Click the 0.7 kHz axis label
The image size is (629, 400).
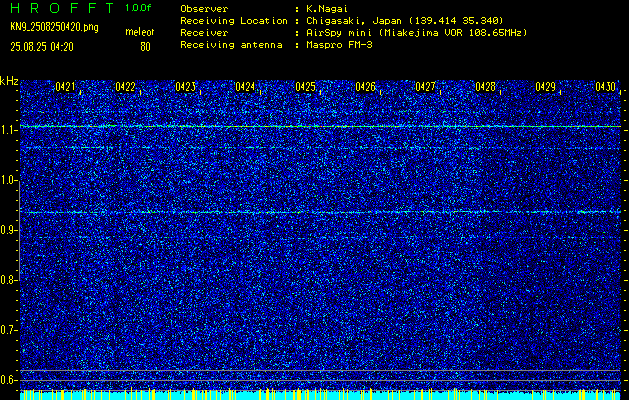tap(8, 330)
